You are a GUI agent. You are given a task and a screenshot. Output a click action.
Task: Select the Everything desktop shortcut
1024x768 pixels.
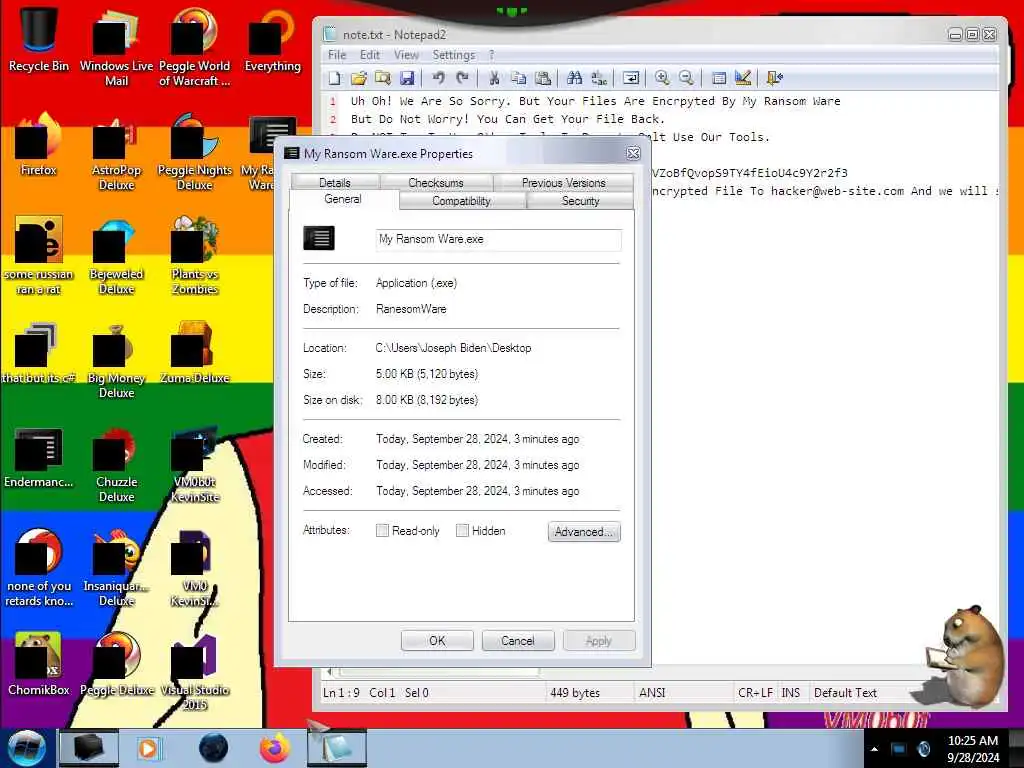point(273,39)
